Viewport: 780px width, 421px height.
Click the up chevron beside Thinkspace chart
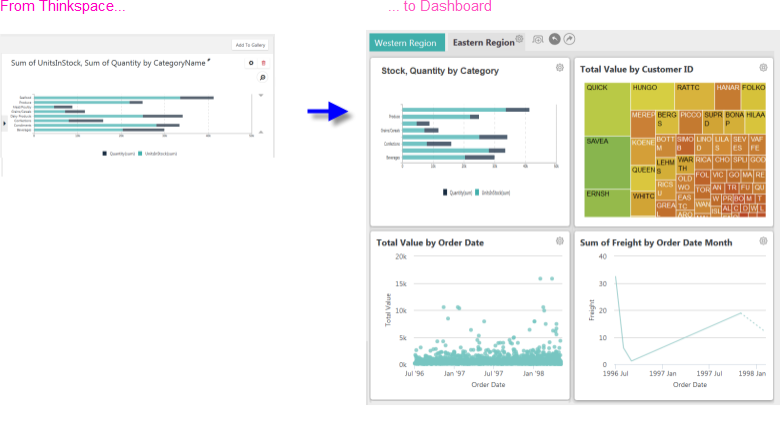pyautogui.click(x=261, y=132)
